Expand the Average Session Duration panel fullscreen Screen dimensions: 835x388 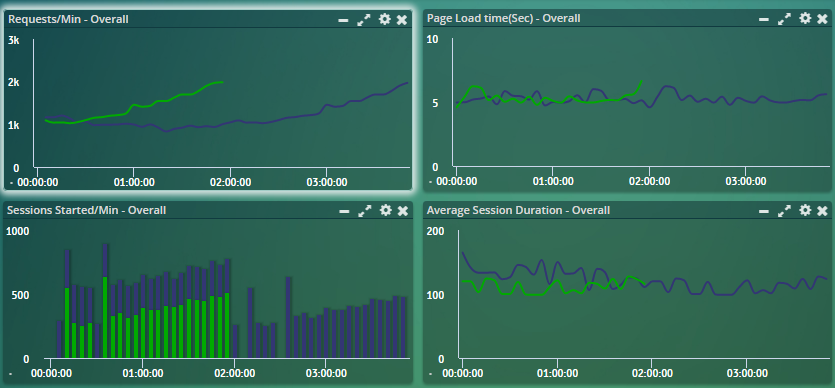tap(784, 211)
